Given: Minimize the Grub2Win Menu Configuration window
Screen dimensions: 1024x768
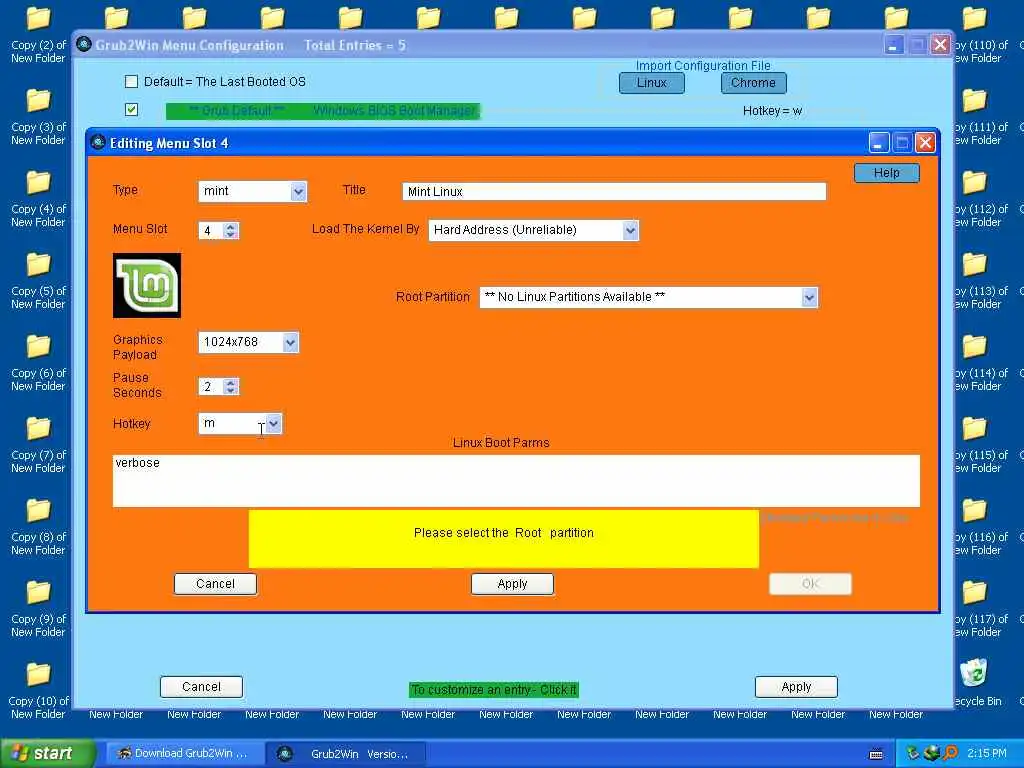Looking at the screenshot, I should tap(893, 44).
